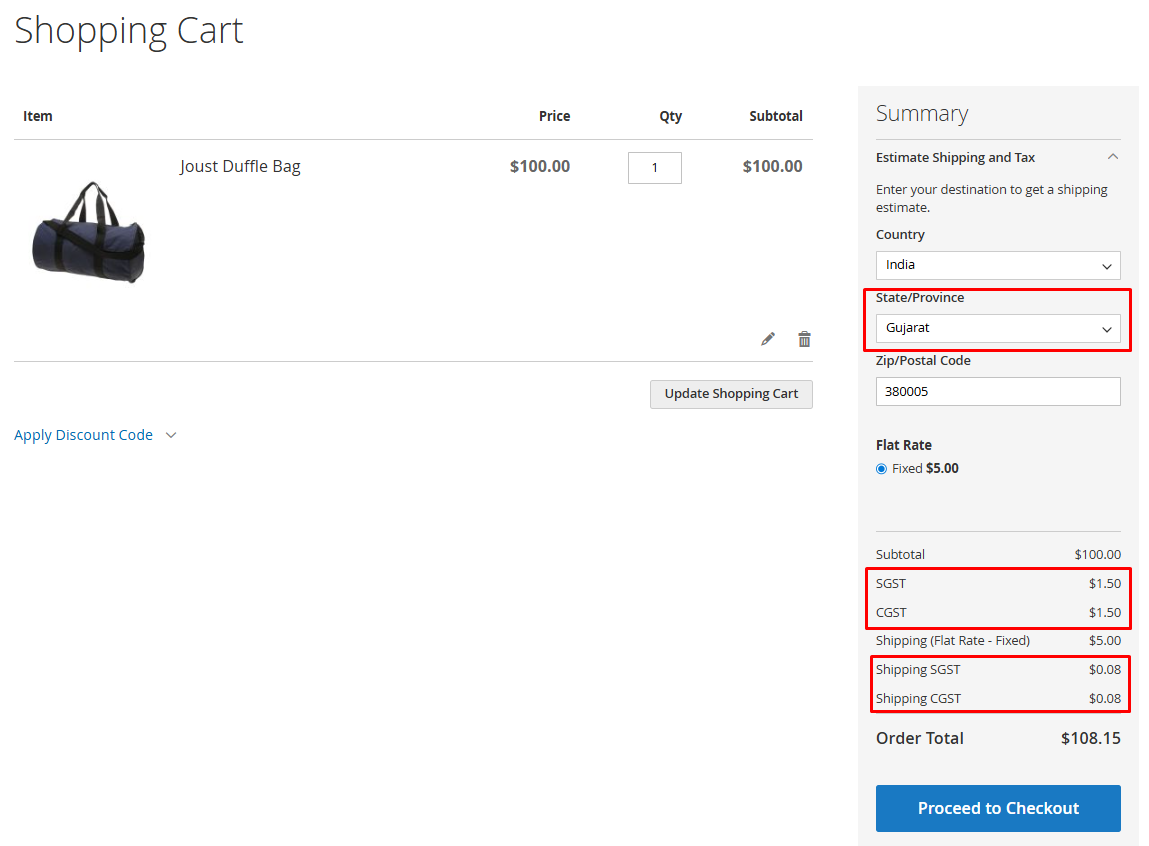Open the Country dropdown showing India
Screen dimensions: 1149x846
(997, 265)
